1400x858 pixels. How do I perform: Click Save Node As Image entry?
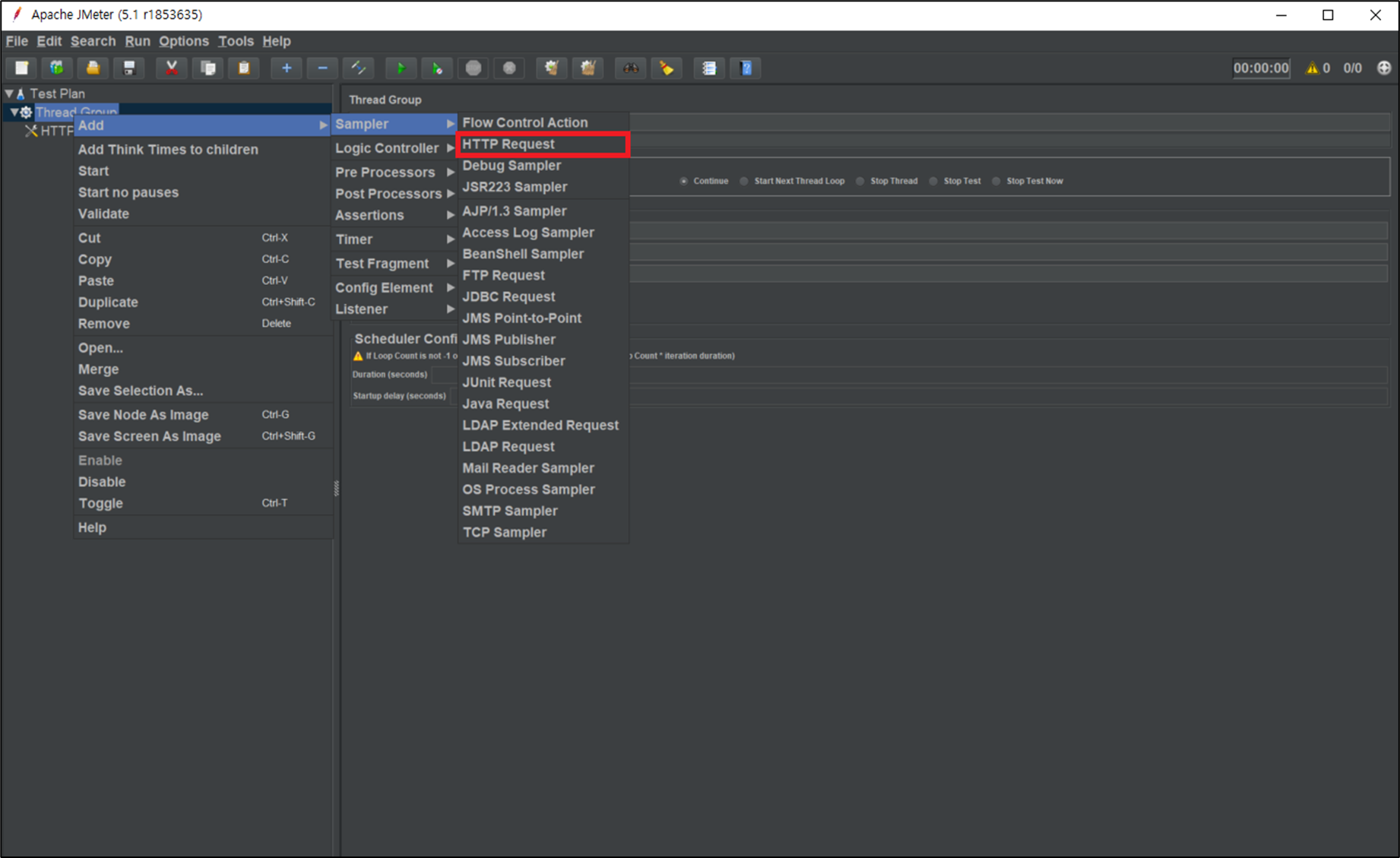[203, 415]
